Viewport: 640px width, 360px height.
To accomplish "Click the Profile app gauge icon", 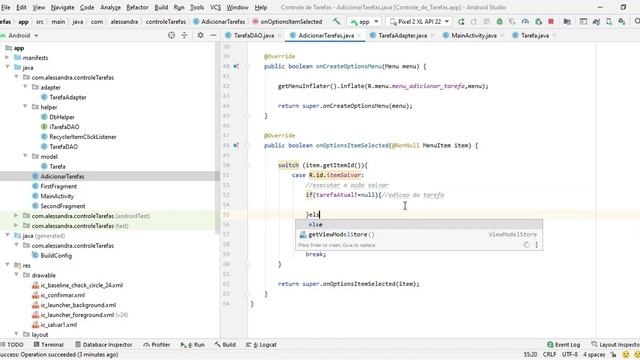I will tap(525, 21).
